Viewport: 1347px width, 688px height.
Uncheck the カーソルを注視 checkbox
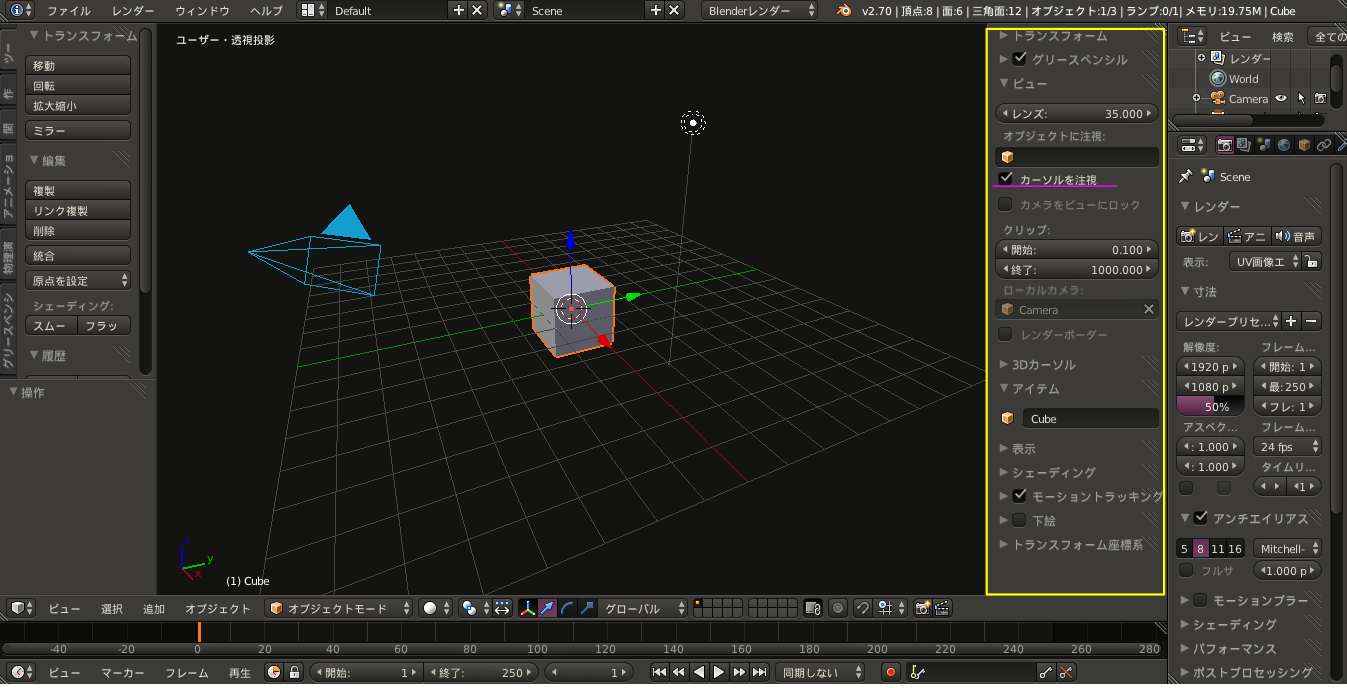1006,179
